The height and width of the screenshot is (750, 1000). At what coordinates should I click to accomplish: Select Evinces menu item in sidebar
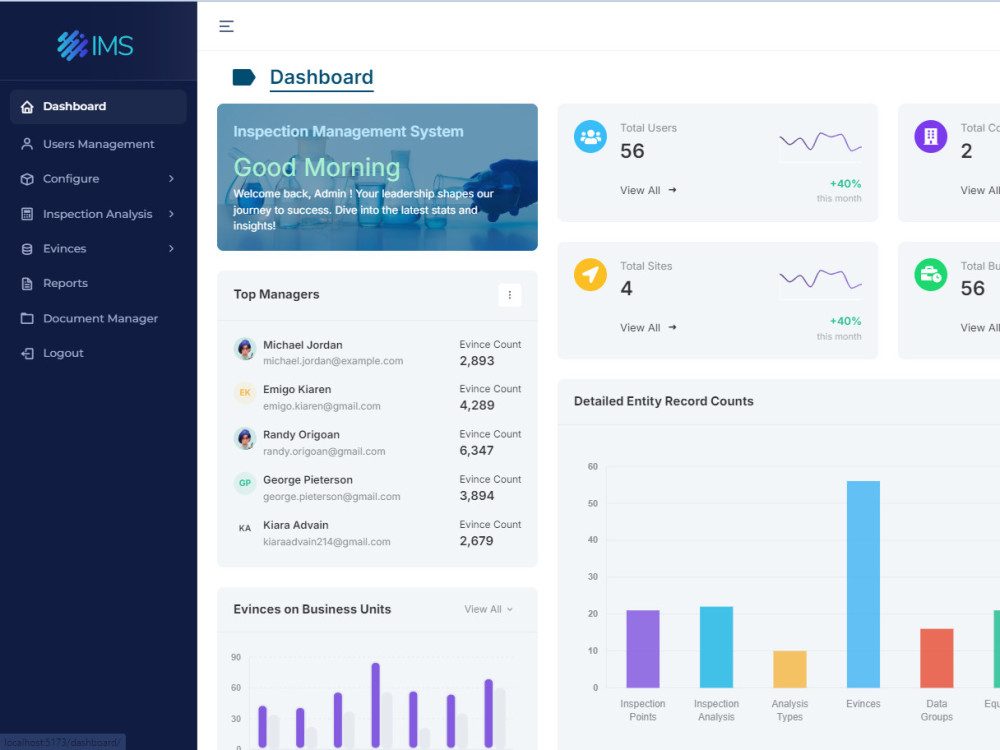98,248
